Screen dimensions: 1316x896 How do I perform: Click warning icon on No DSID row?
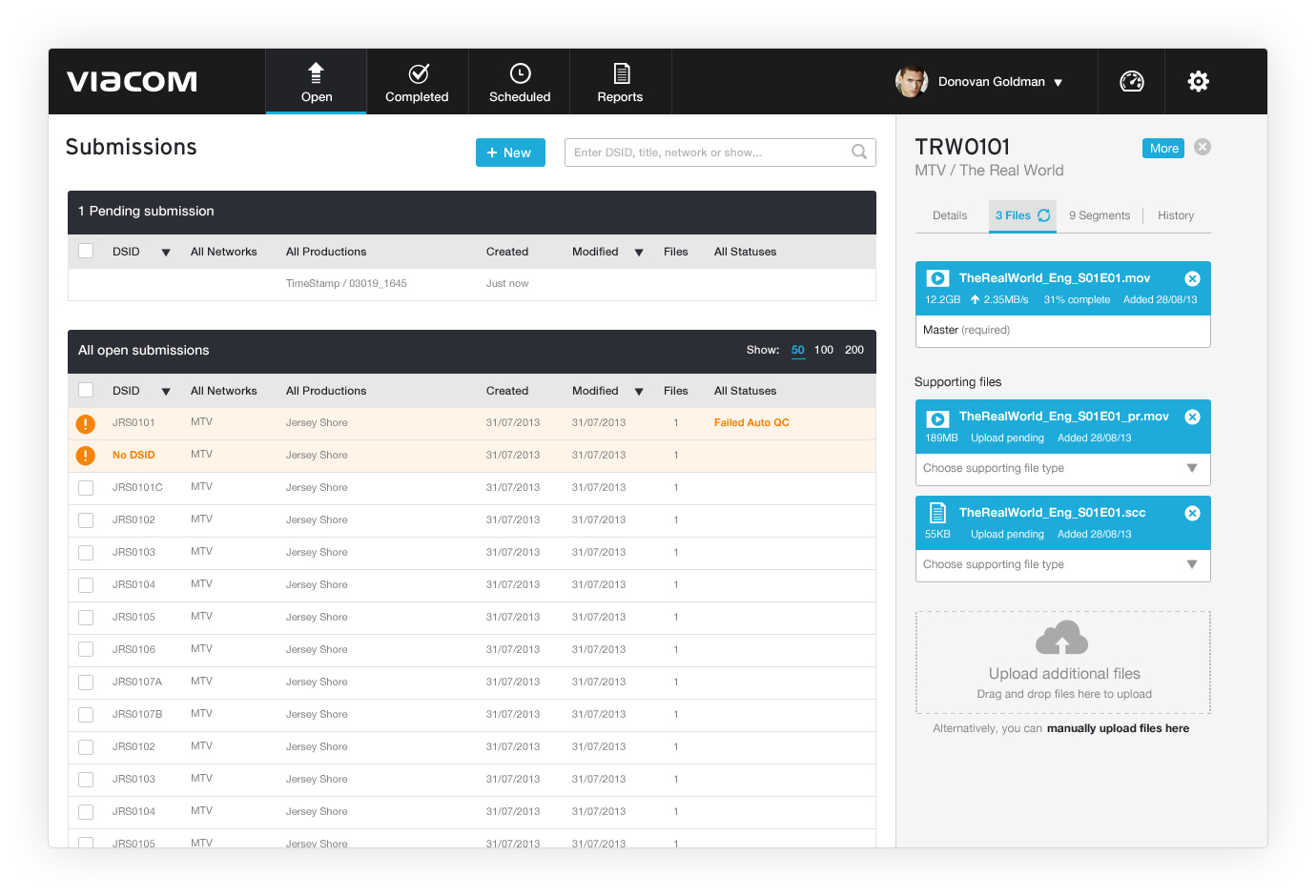pos(86,456)
